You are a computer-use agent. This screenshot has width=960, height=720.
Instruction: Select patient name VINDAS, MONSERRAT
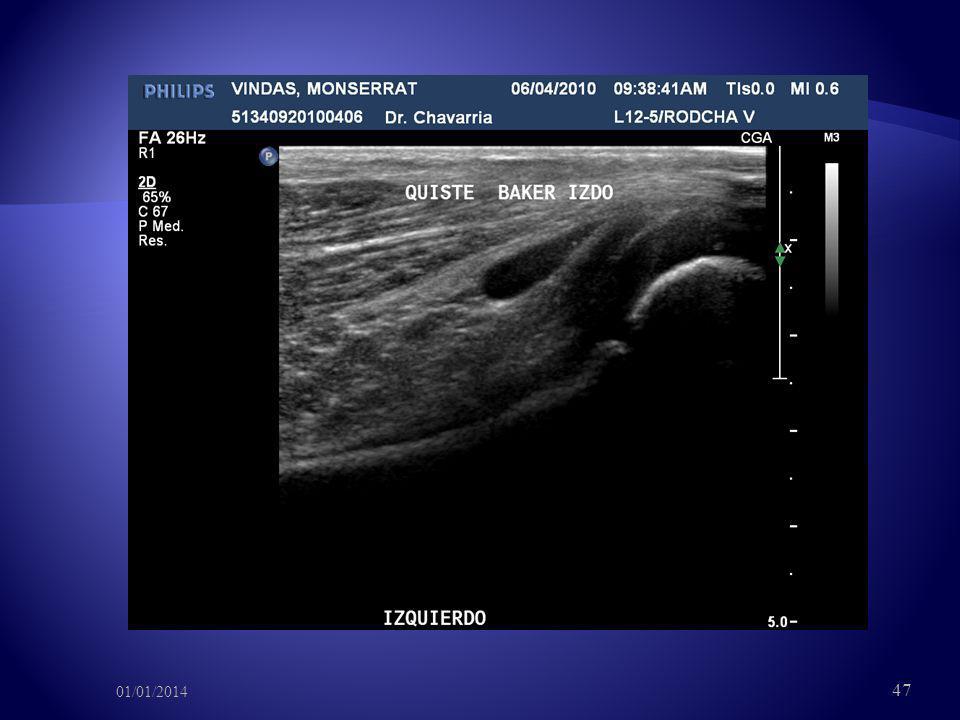click(x=324, y=89)
